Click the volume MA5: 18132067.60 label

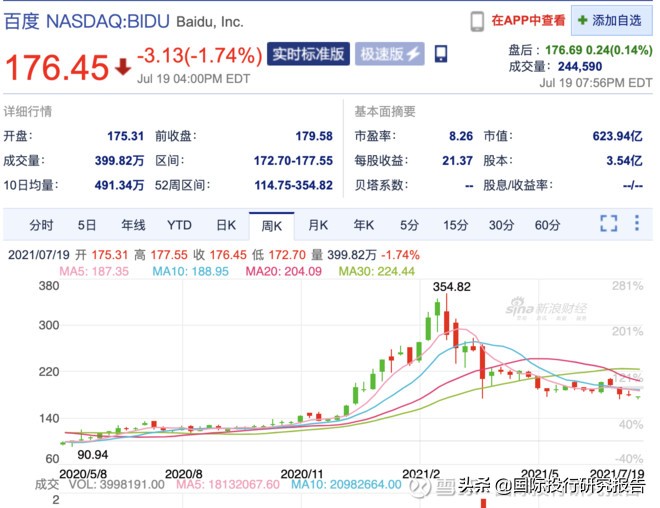pos(228,484)
